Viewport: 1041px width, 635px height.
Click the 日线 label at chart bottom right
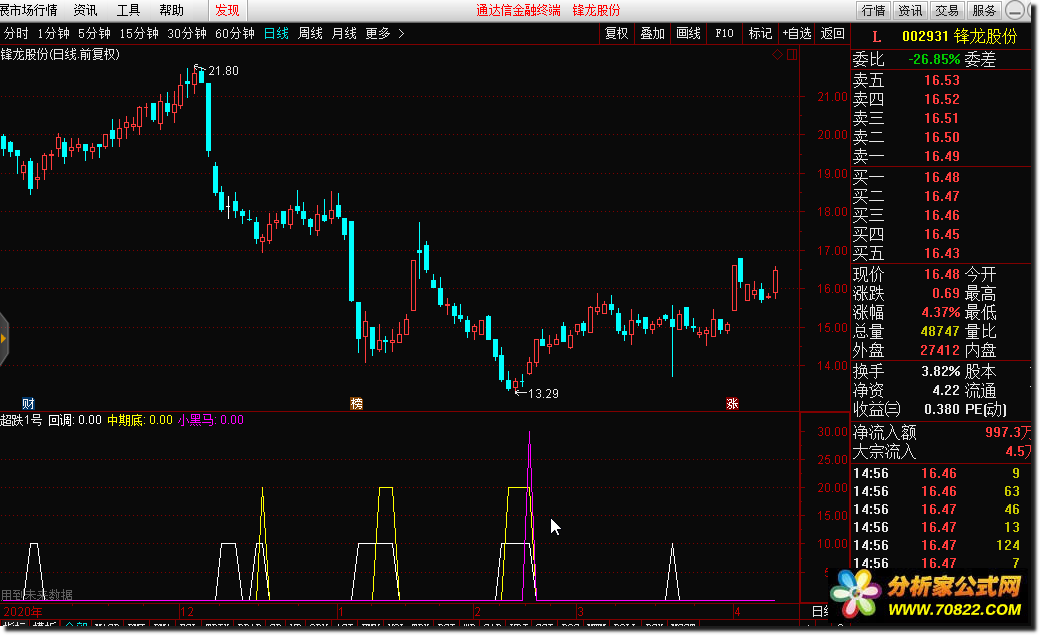(x=821, y=611)
